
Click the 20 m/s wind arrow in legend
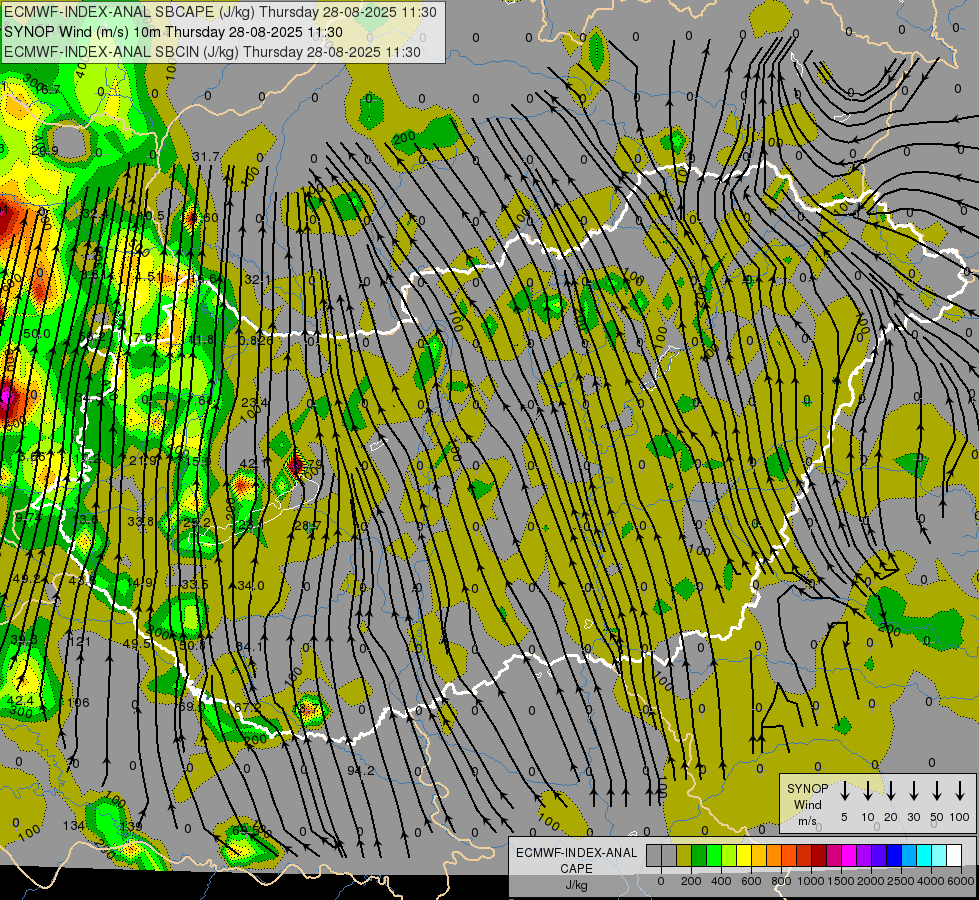click(890, 791)
